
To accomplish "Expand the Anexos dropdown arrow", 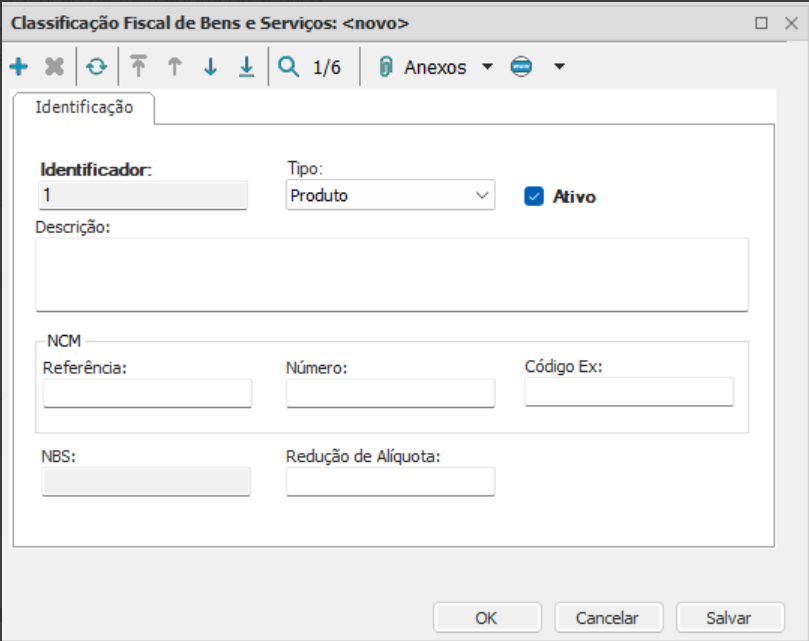I will (487, 67).
